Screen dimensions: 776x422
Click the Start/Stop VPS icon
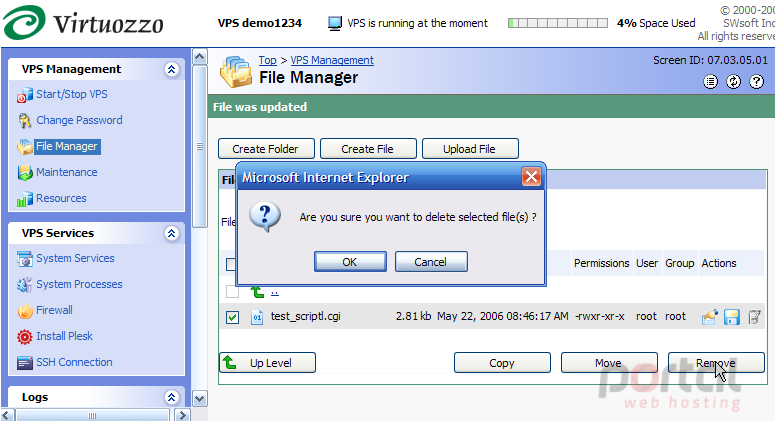tap(25, 94)
